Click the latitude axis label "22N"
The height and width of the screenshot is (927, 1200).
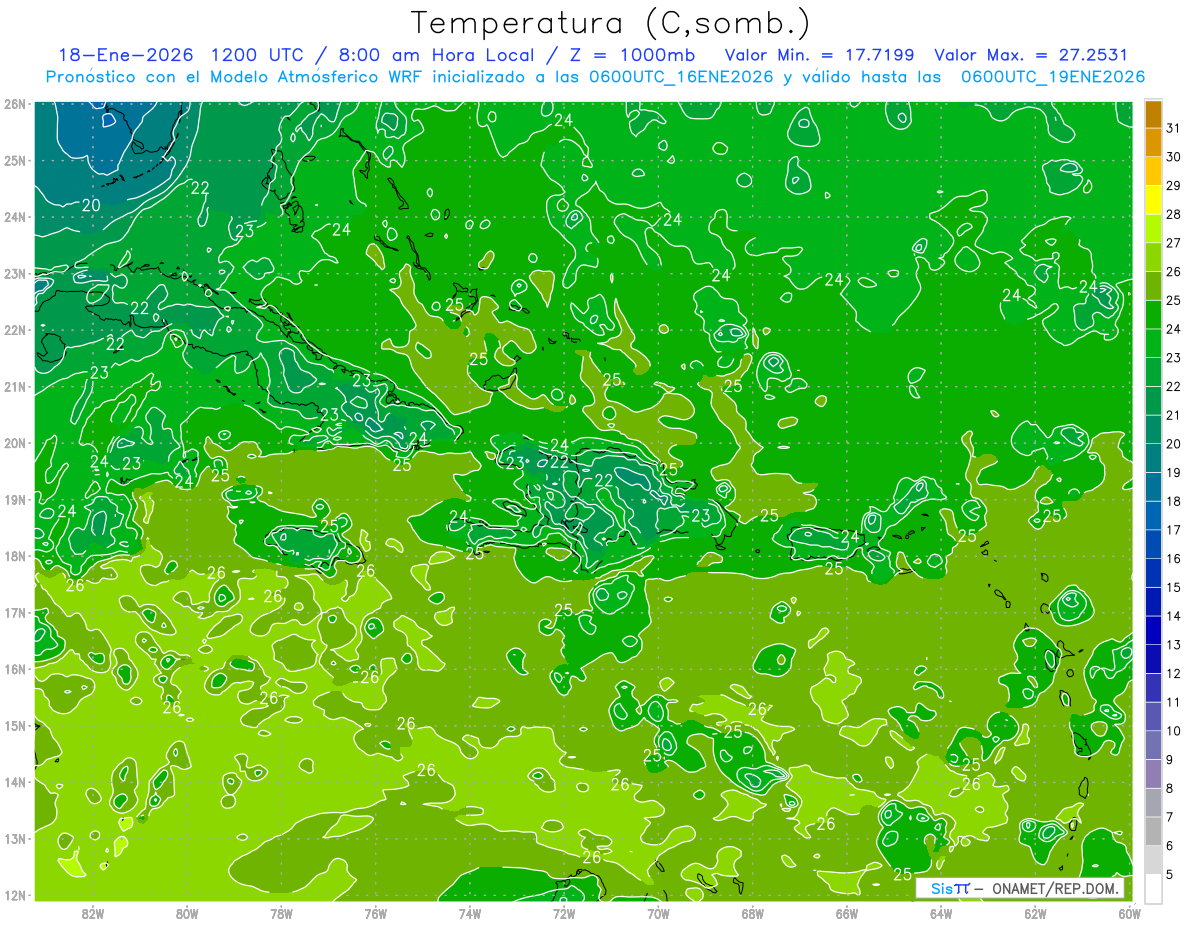tap(14, 330)
